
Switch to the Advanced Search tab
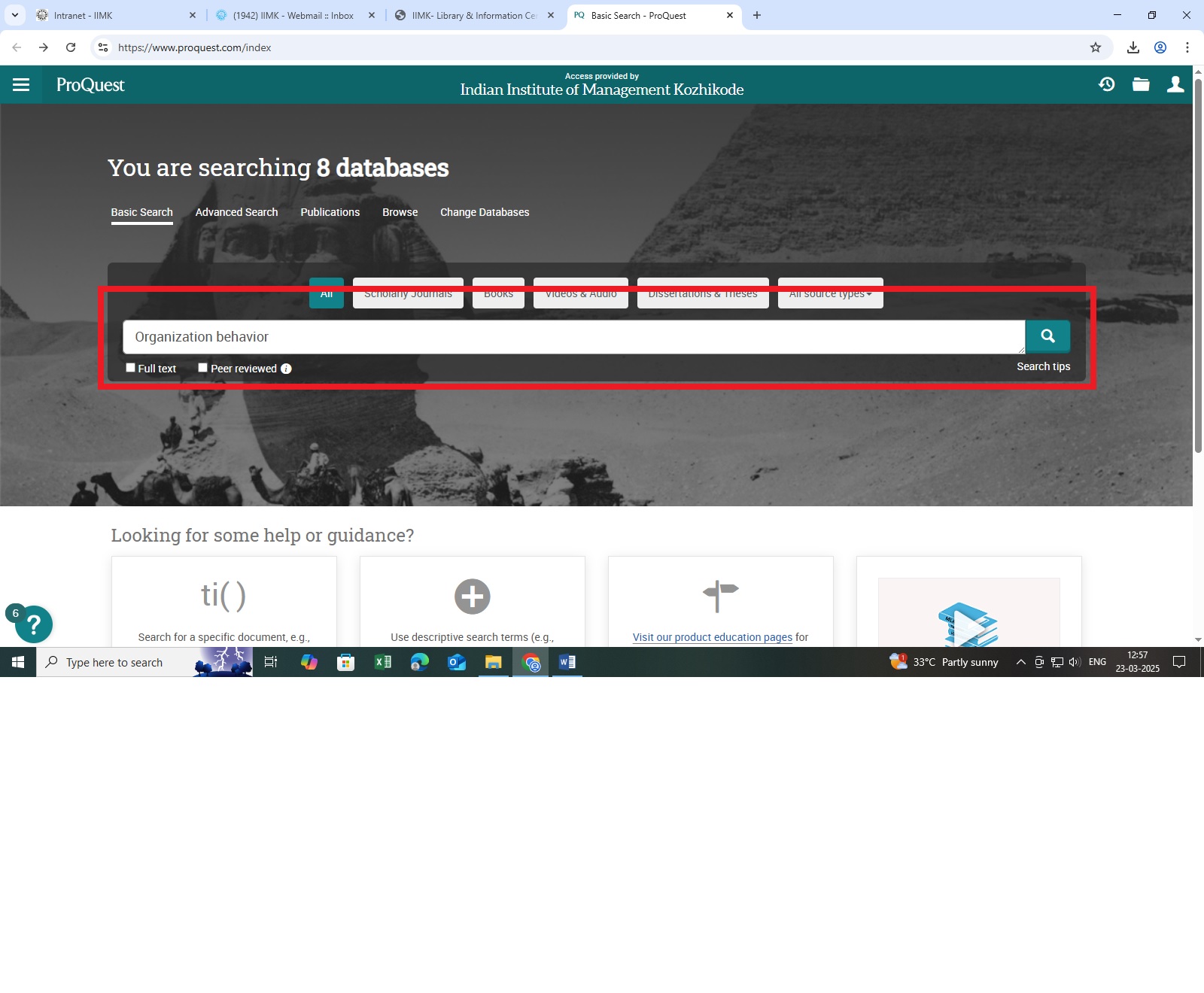tap(236, 212)
